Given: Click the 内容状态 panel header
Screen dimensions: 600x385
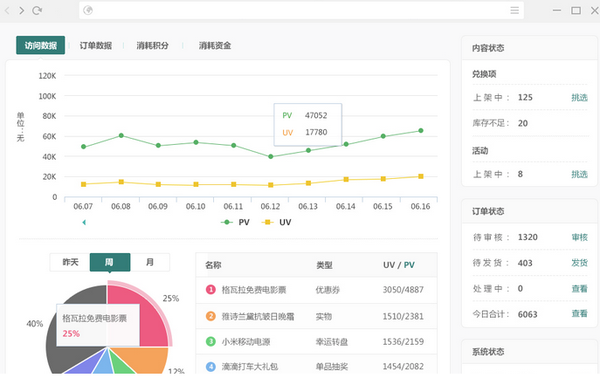Looking at the screenshot, I should (x=530, y=48).
